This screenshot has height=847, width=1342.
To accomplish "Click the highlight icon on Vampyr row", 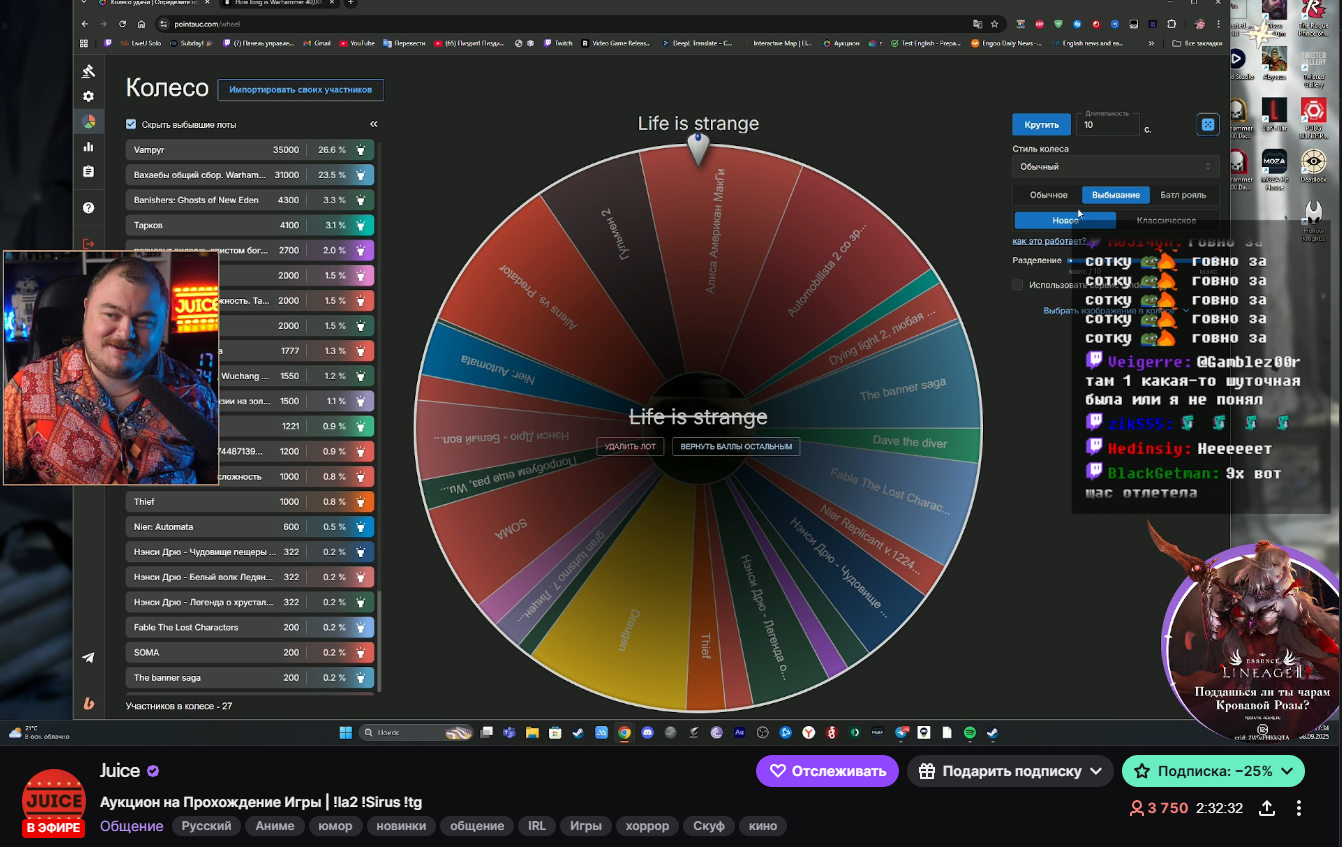I will (x=360, y=150).
